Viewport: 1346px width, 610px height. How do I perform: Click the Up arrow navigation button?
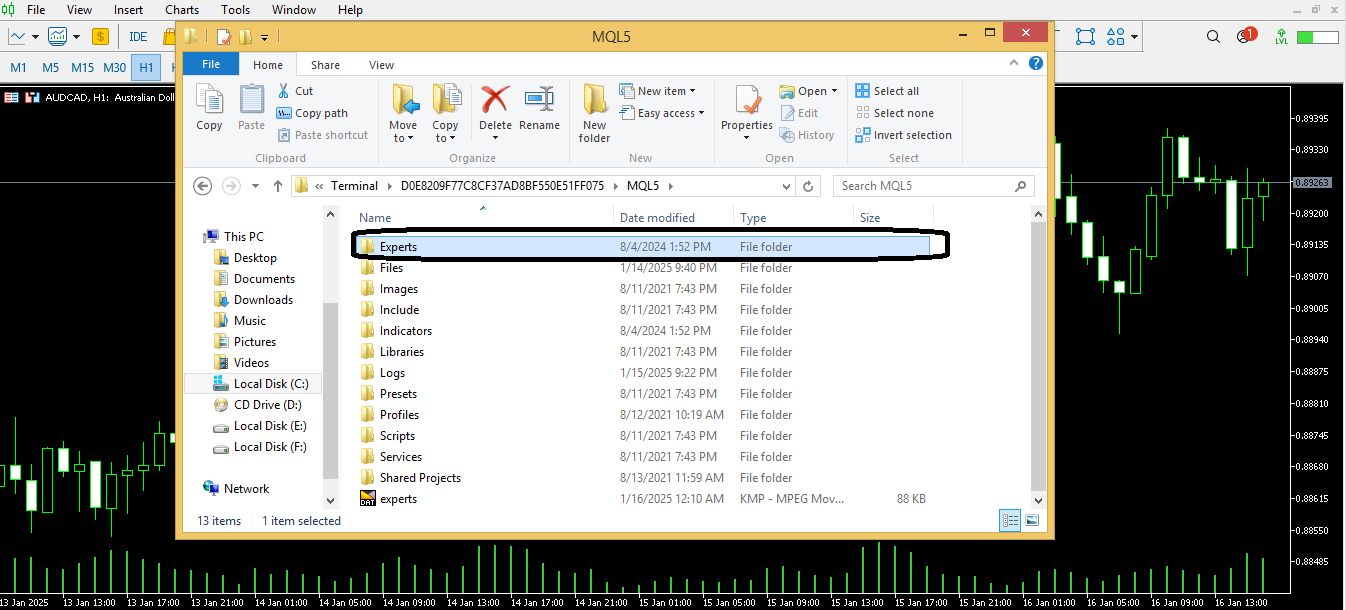point(279,186)
